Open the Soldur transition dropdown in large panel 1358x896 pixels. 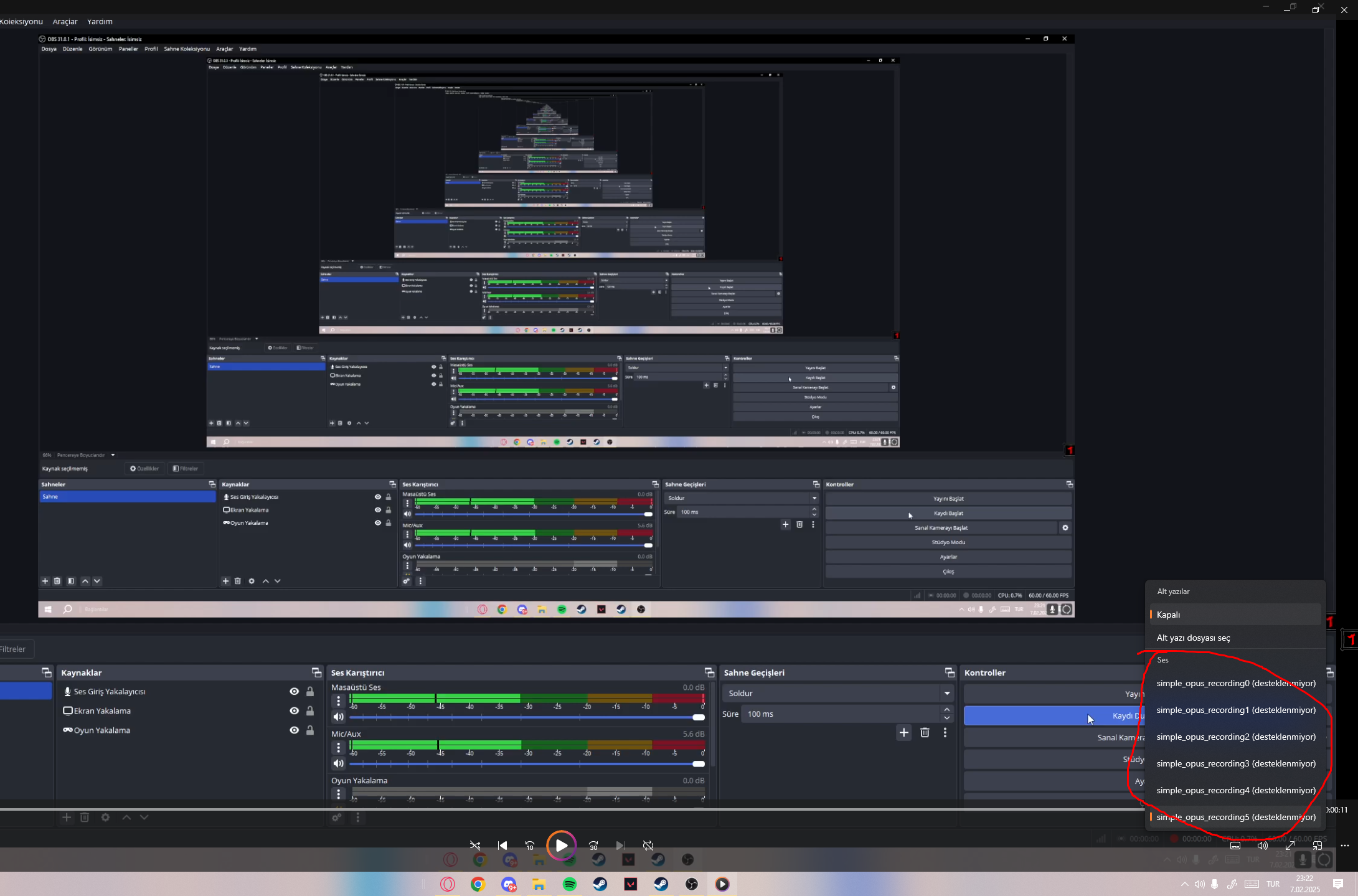click(x=837, y=693)
